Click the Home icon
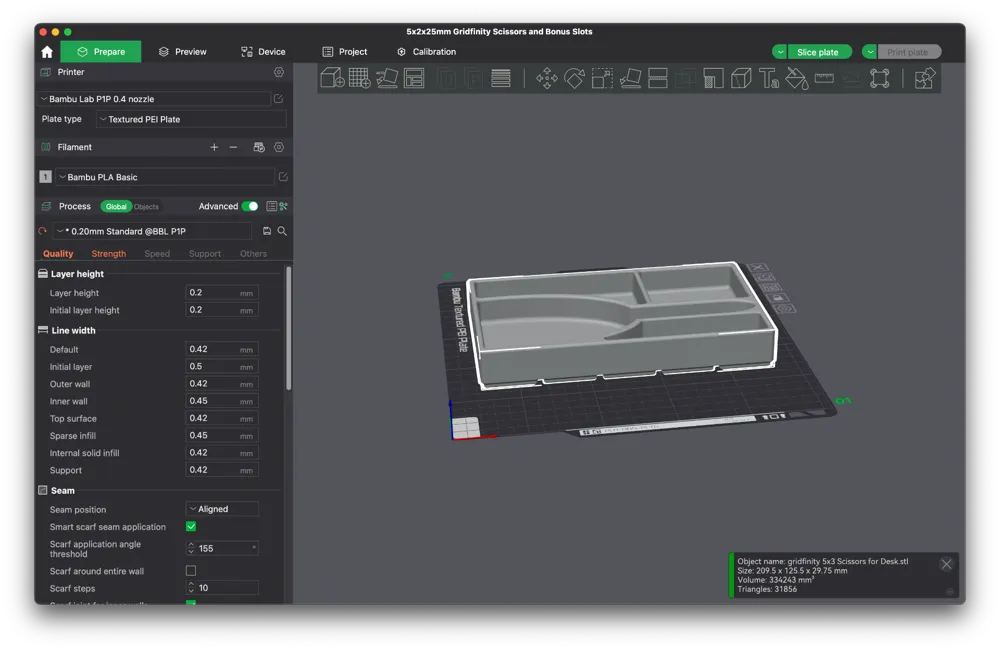This screenshot has height=650, width=1000. 47,52
